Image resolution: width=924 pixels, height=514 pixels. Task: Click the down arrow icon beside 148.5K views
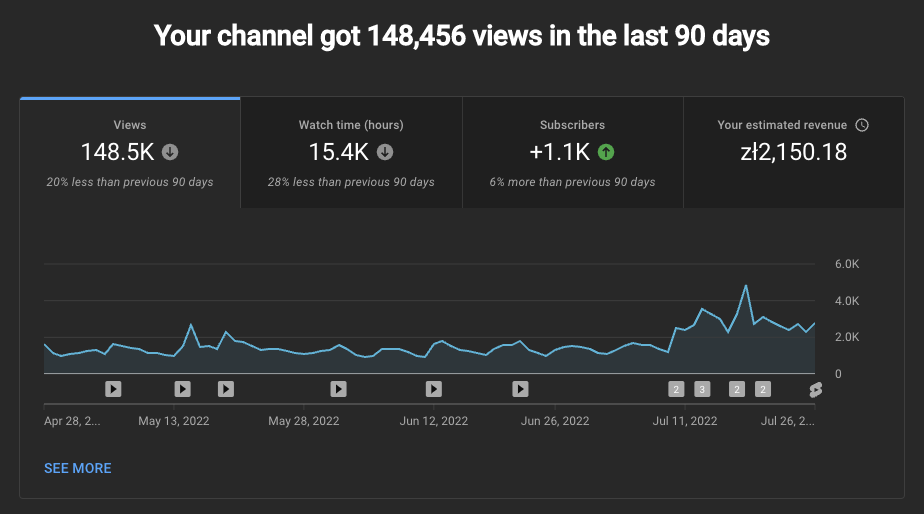click(170, 152)
